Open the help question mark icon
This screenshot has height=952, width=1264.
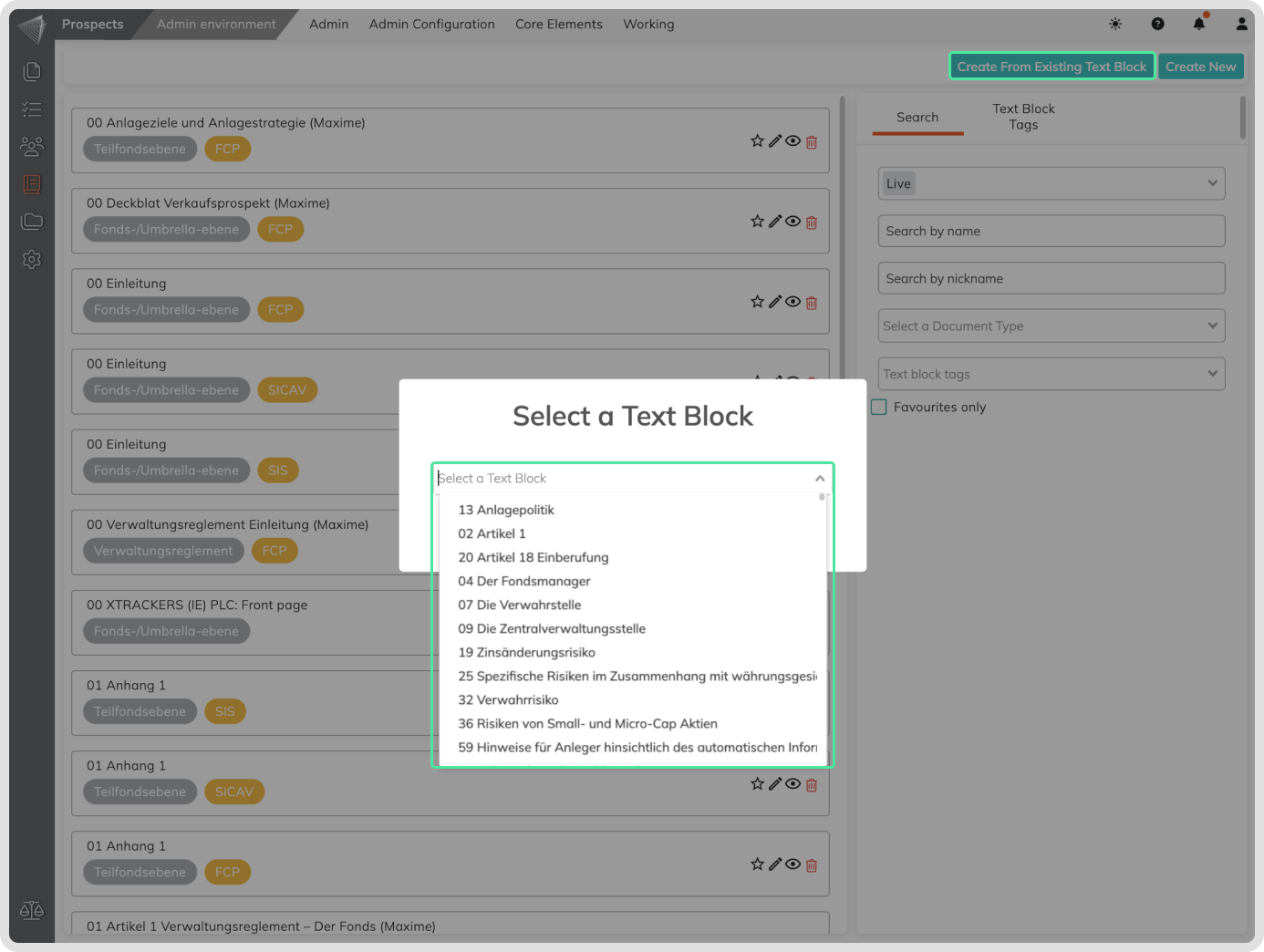(1157, 24)
